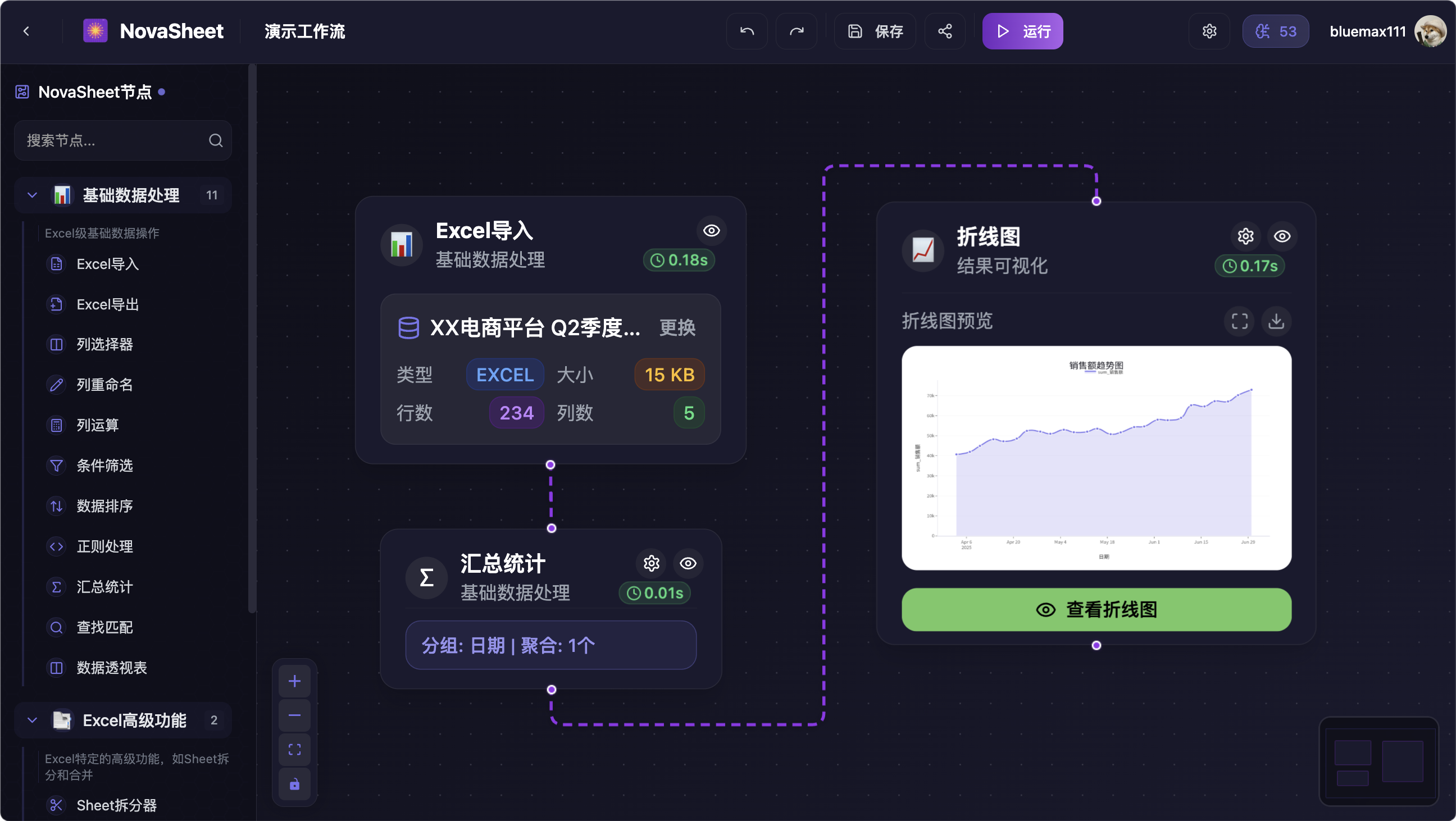Toggle preview eye on Excel导入 node
This screenshot has height=821, width=1456.
711,231
